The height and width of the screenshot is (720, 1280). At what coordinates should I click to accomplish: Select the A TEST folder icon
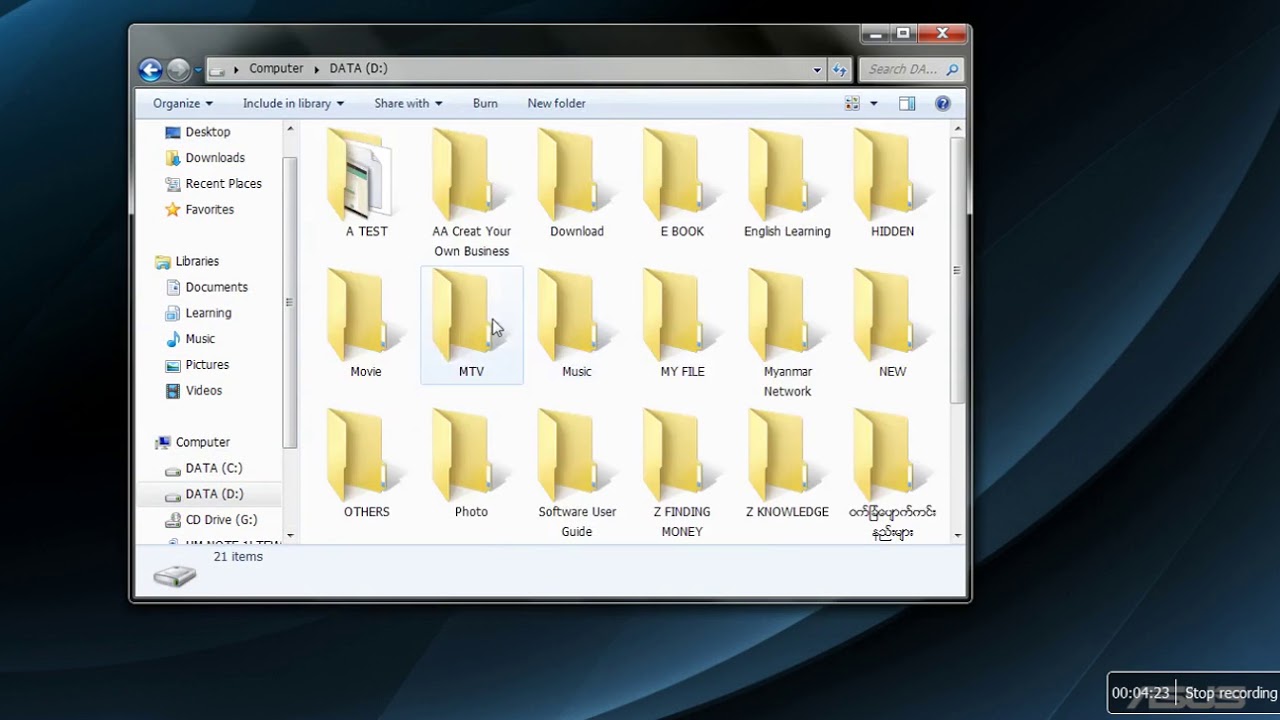361,174
